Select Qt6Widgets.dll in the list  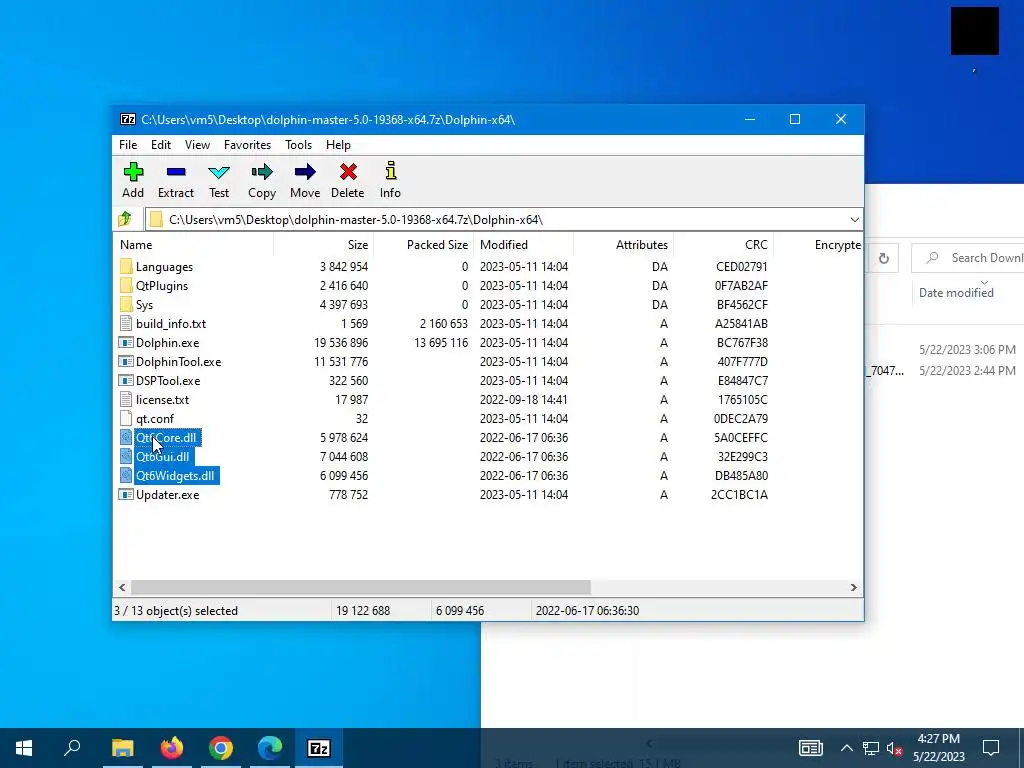pyautogui.click(x=174, y=475)
